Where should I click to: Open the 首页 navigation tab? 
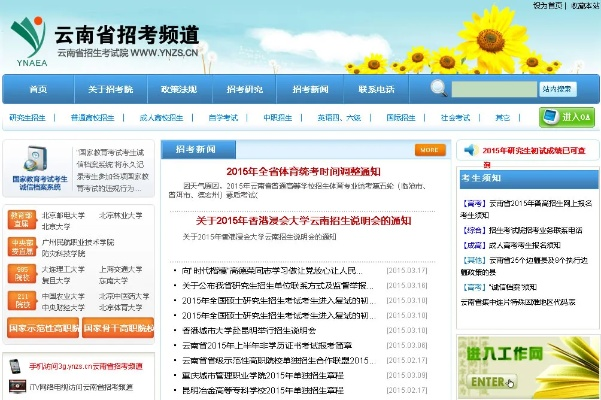point(38,89)
